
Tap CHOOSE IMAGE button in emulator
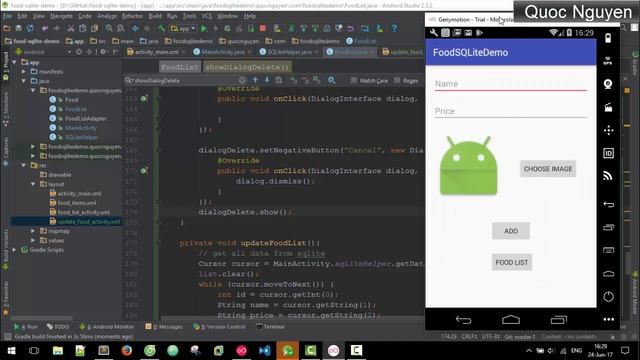click(x=548, y=169)
